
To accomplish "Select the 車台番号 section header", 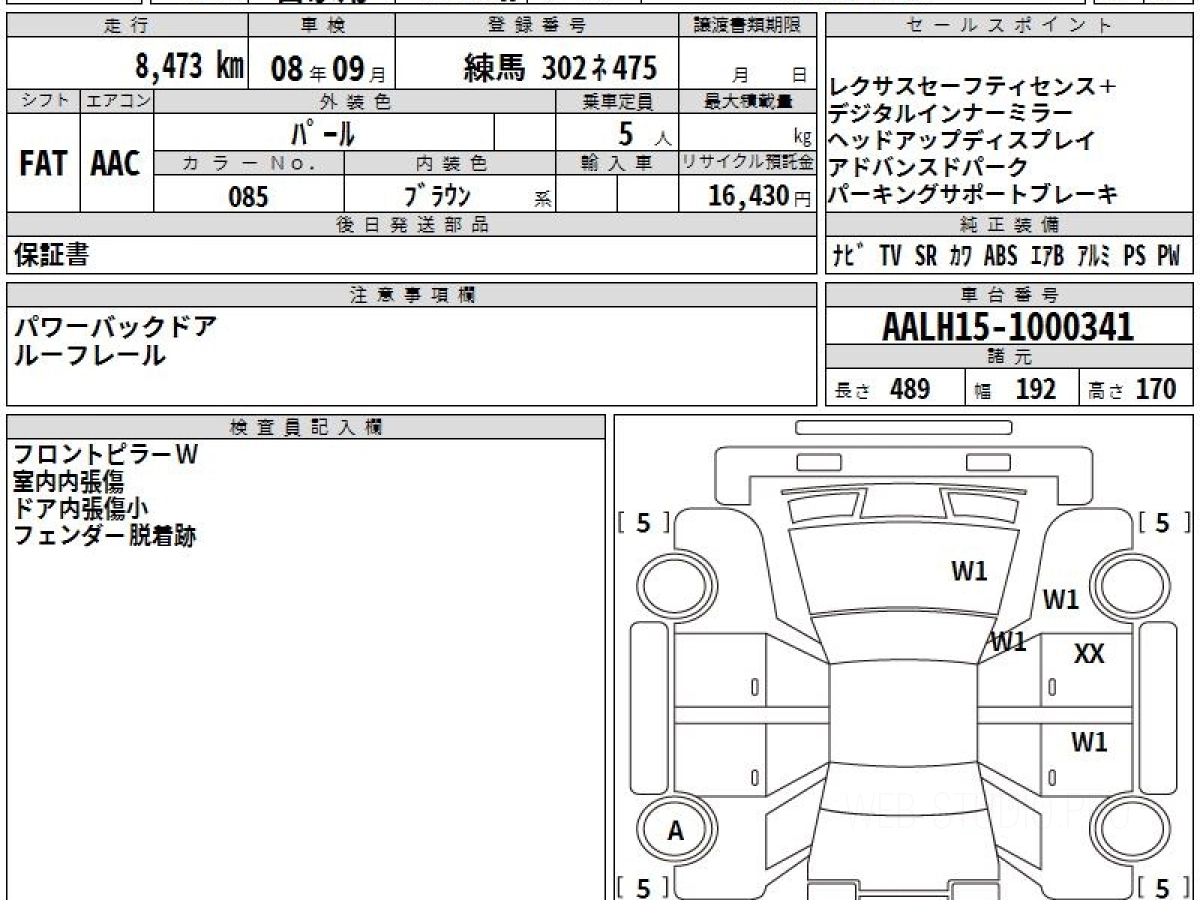I will click(x=1009, y=294).
